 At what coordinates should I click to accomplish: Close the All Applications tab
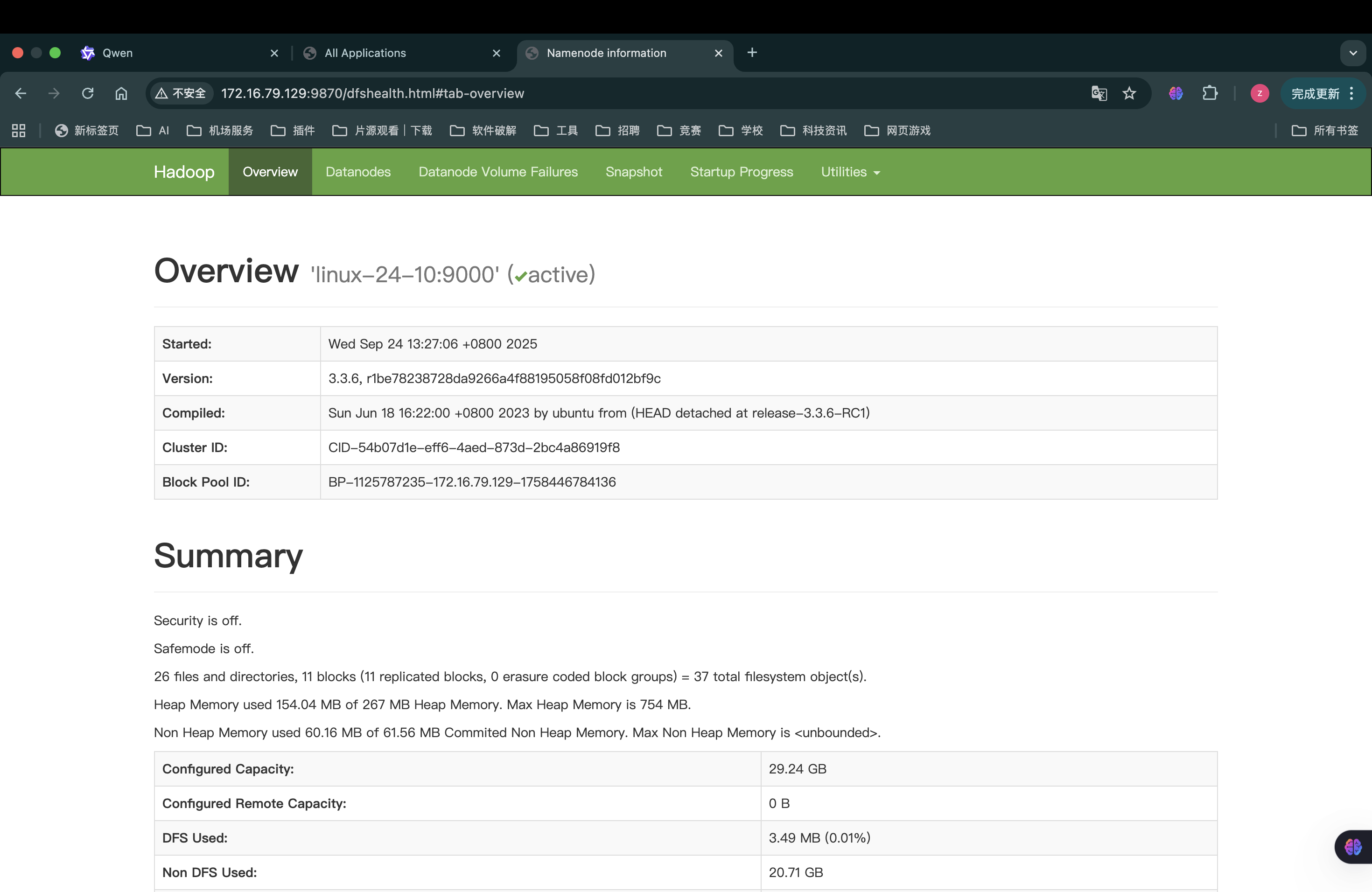click(x=497, y=53)
